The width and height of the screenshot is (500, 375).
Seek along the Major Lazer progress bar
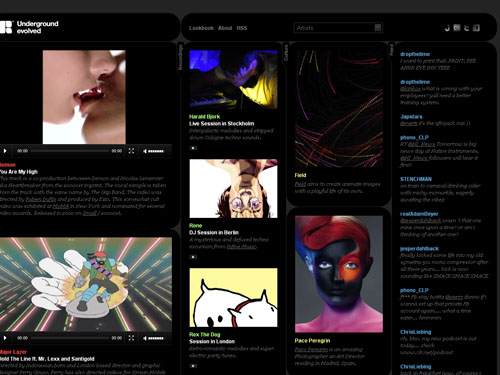tap(70, 338)
